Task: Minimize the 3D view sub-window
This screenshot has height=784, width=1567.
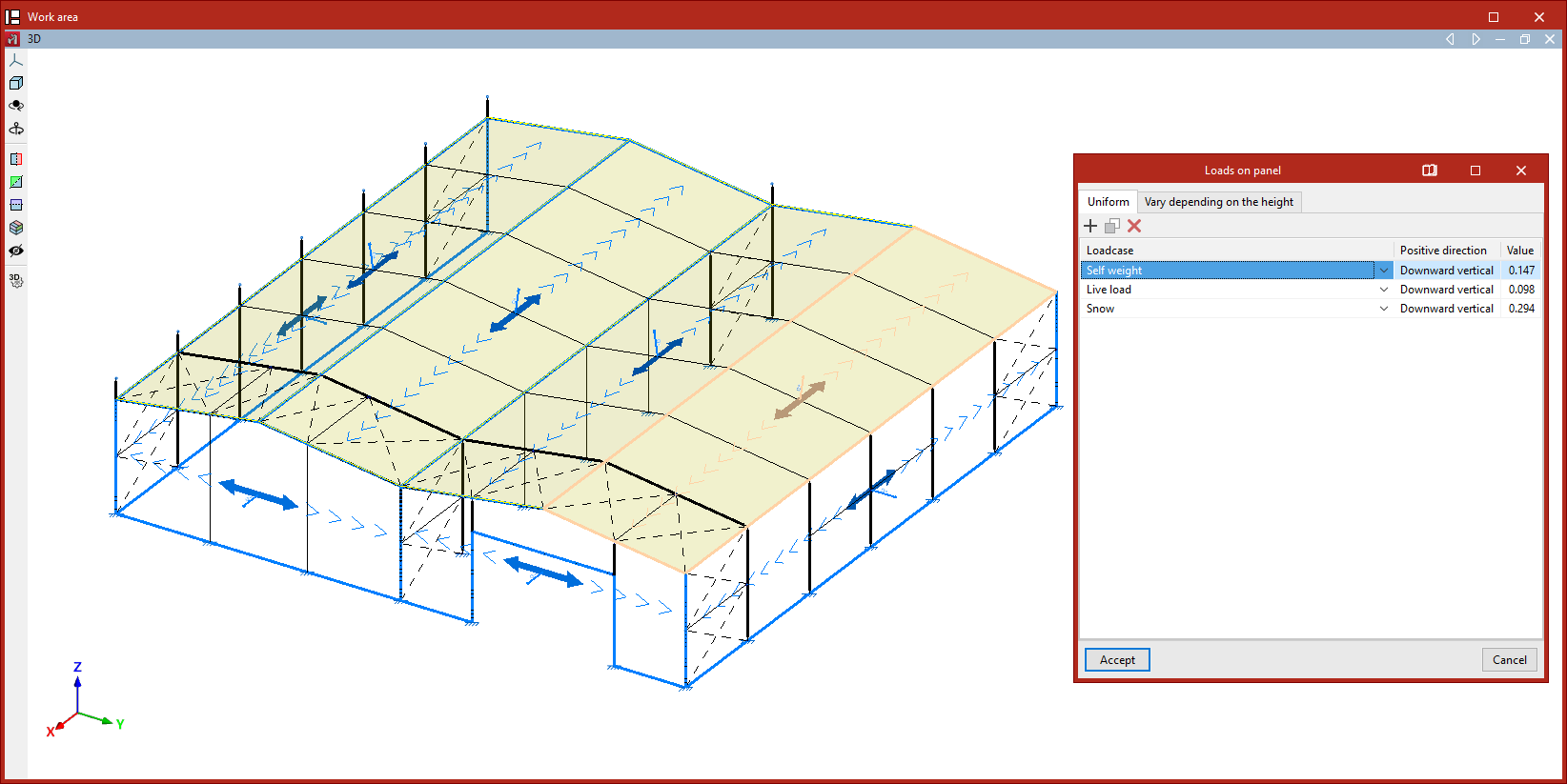Action: click(x=1500, y=39)
